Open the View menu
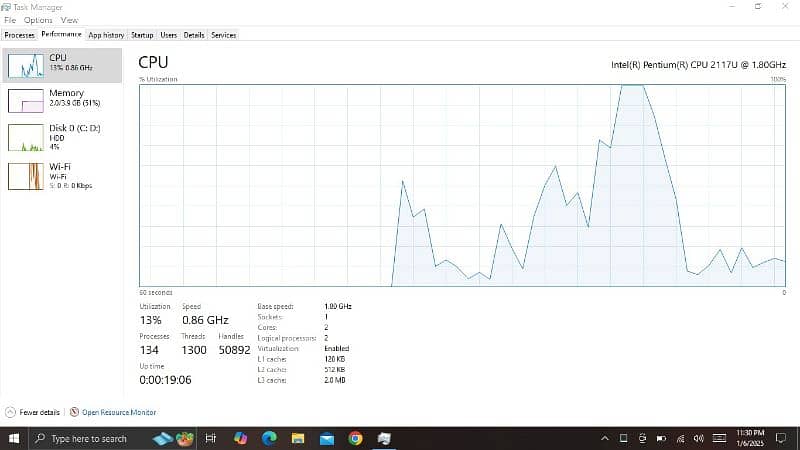This screenshot has height=450, width=800. [69, 20]
